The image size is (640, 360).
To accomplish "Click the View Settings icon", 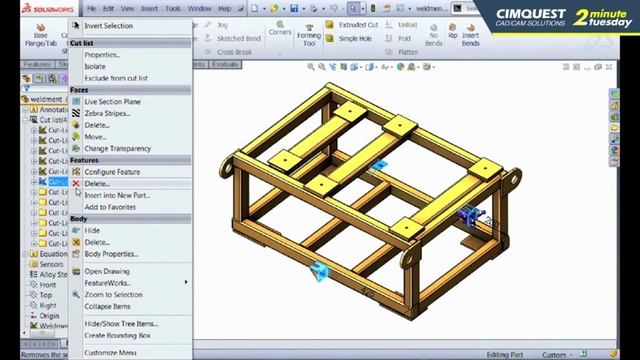I will 427,67.
